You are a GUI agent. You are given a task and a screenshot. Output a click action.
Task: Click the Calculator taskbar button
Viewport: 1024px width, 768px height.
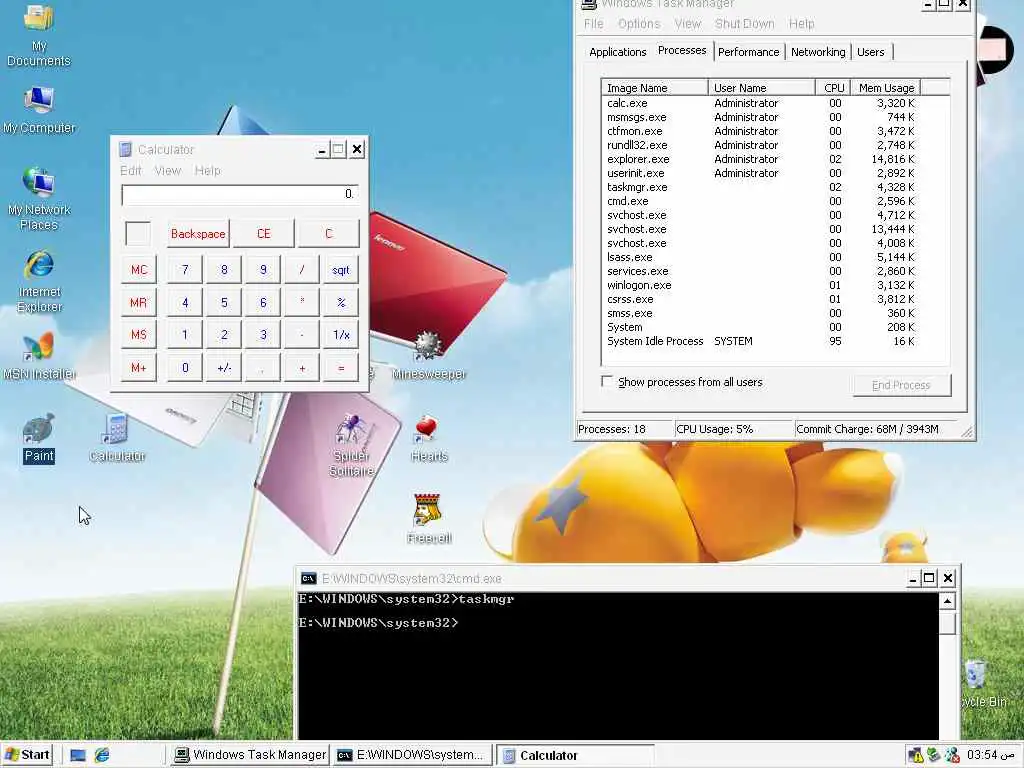575,756
